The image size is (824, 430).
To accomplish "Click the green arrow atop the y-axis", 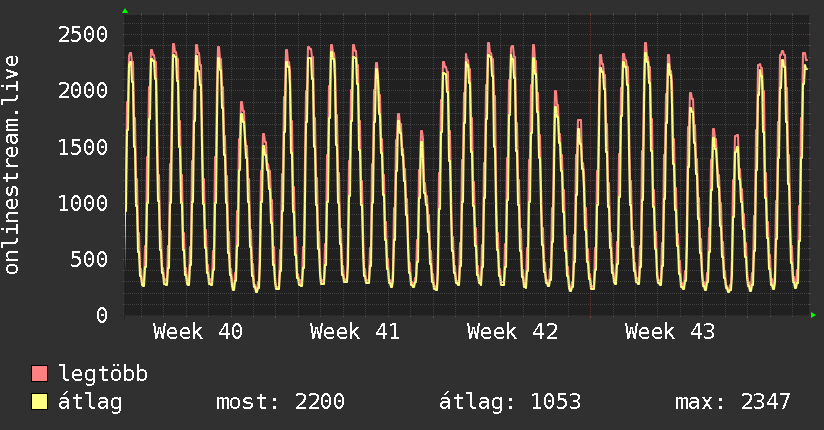I will coord(125,11).
